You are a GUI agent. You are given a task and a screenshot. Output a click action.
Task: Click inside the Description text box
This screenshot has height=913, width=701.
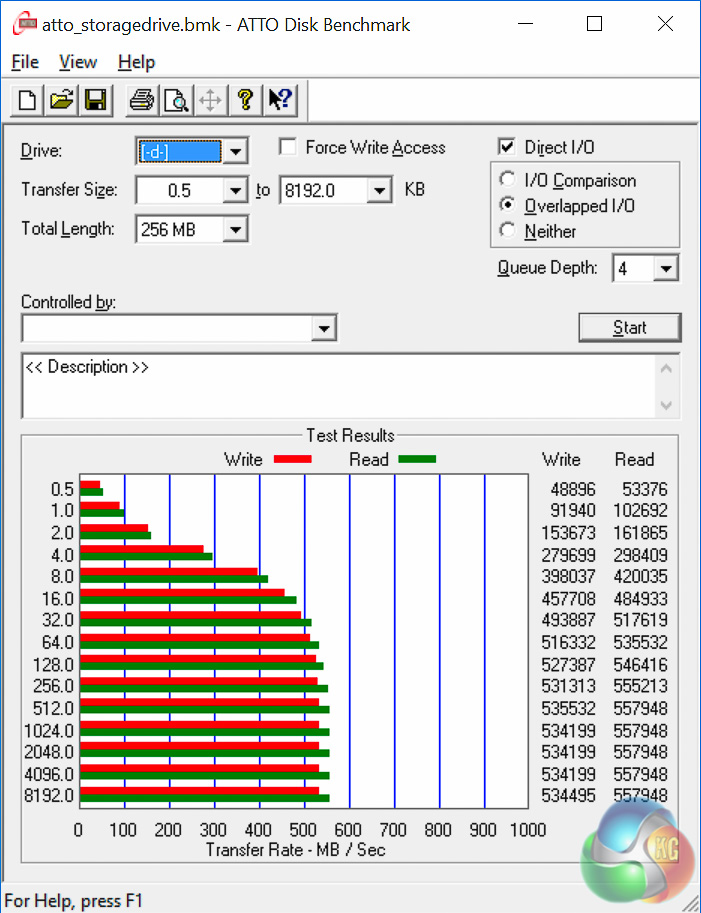click(338, 385)
